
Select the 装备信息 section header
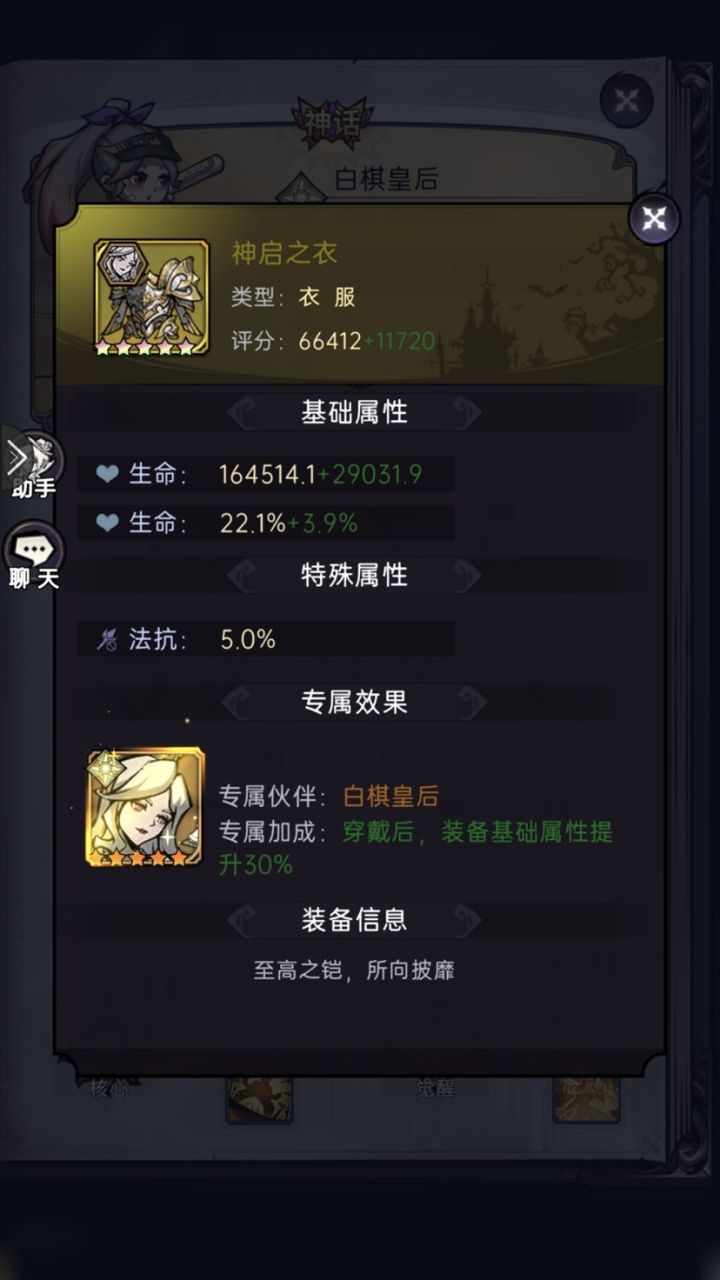354,919
